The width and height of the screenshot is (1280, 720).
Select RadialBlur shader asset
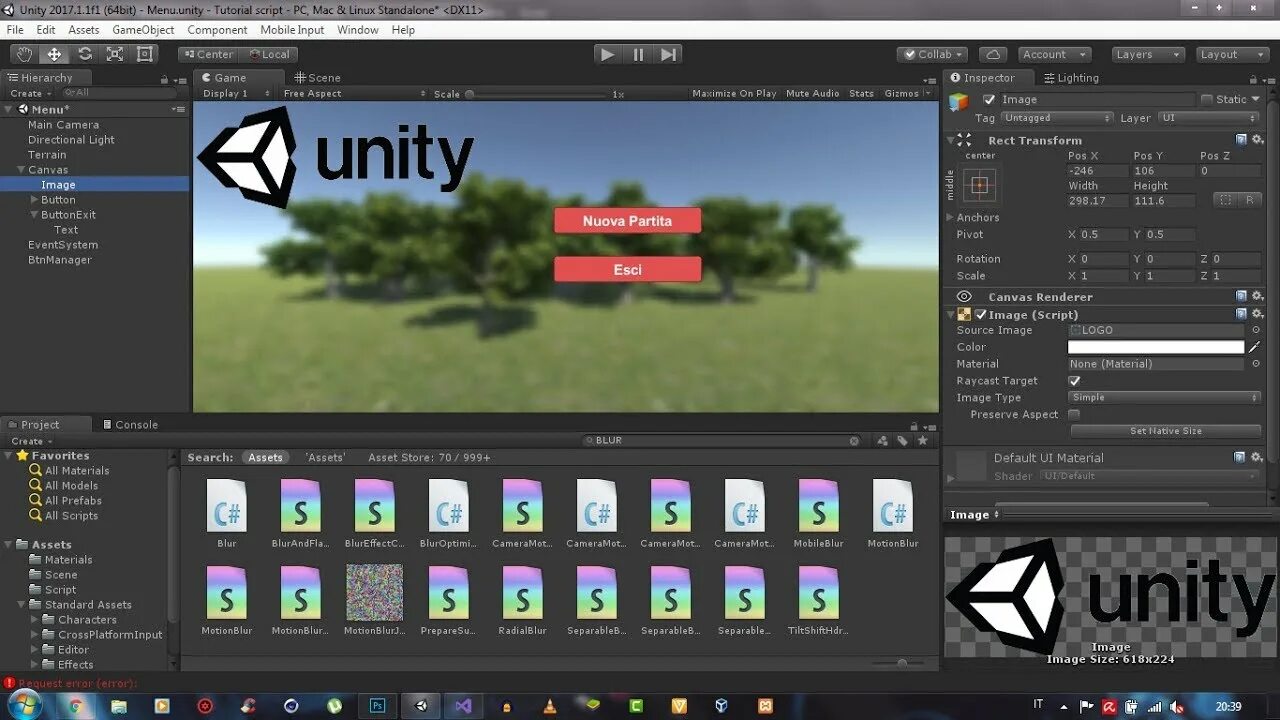coord(522,600)
